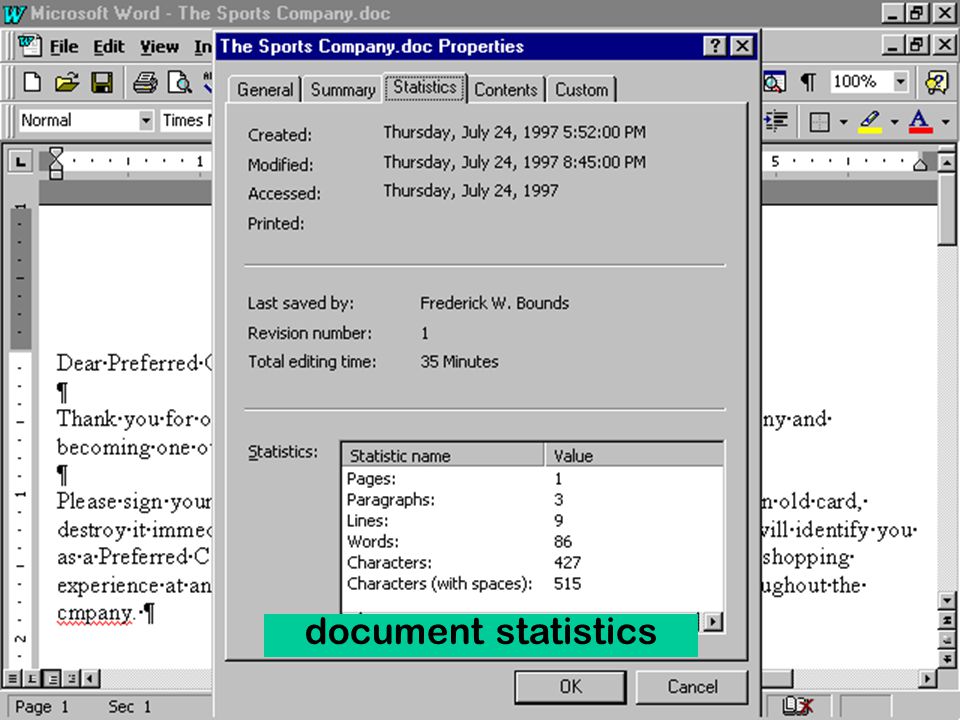Select the Statistics tab
Viewport: 960px width, 720px height.
[x=425, y=88]
